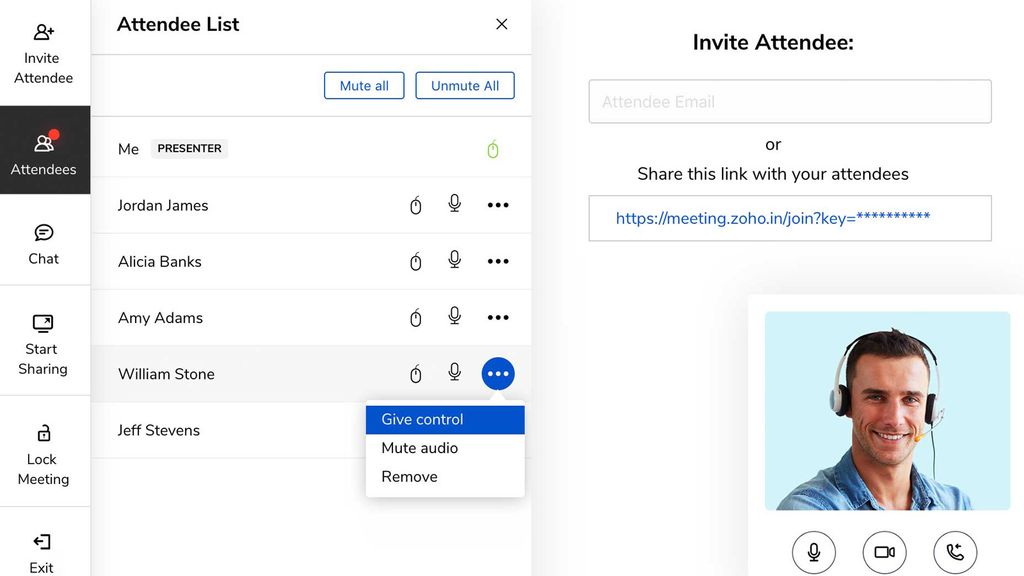Open Amy Adams's three-dot menu

point(498,317)
